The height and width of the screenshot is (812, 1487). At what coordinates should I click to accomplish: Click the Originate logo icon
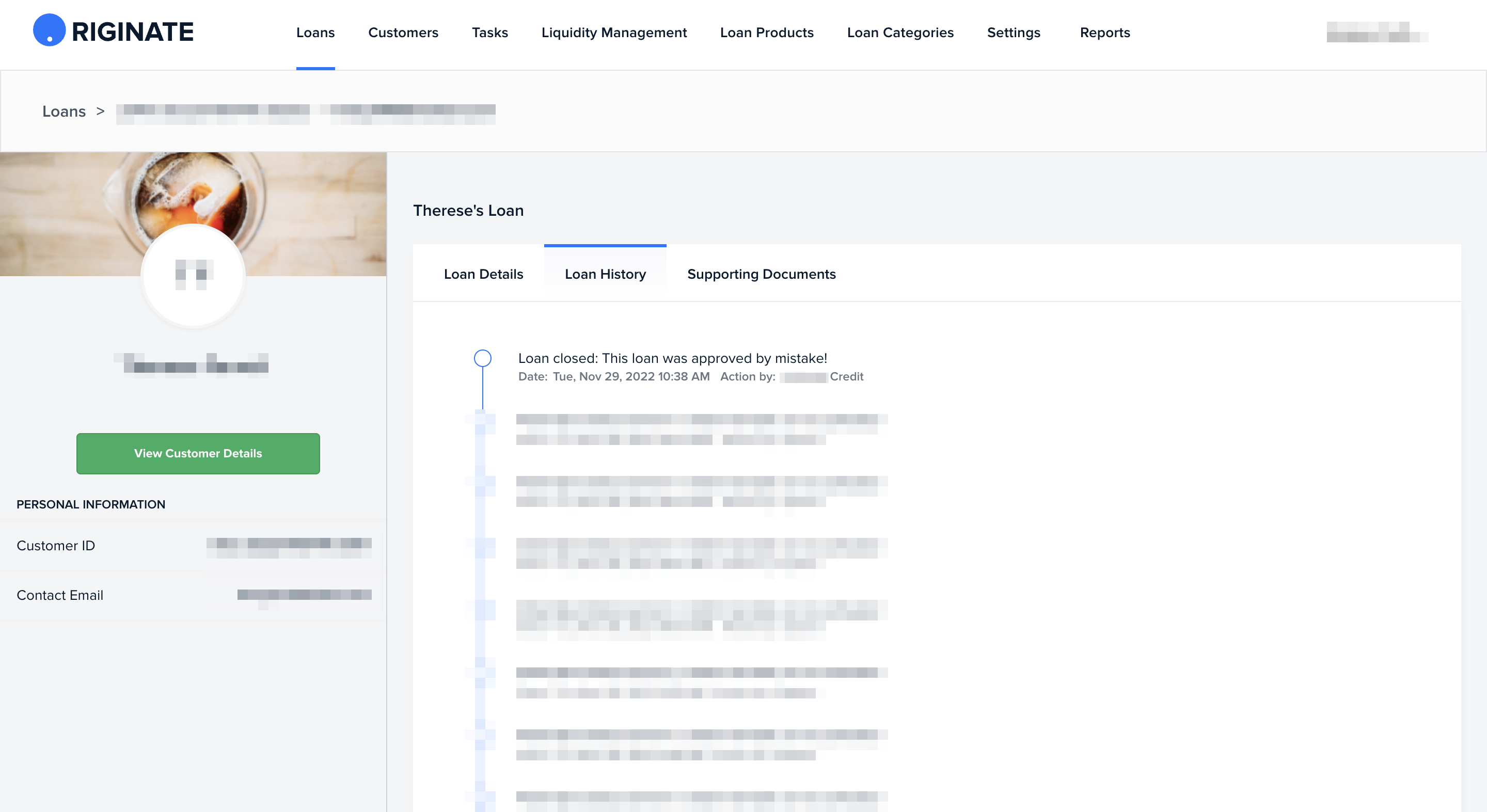(x=49, y=30)
